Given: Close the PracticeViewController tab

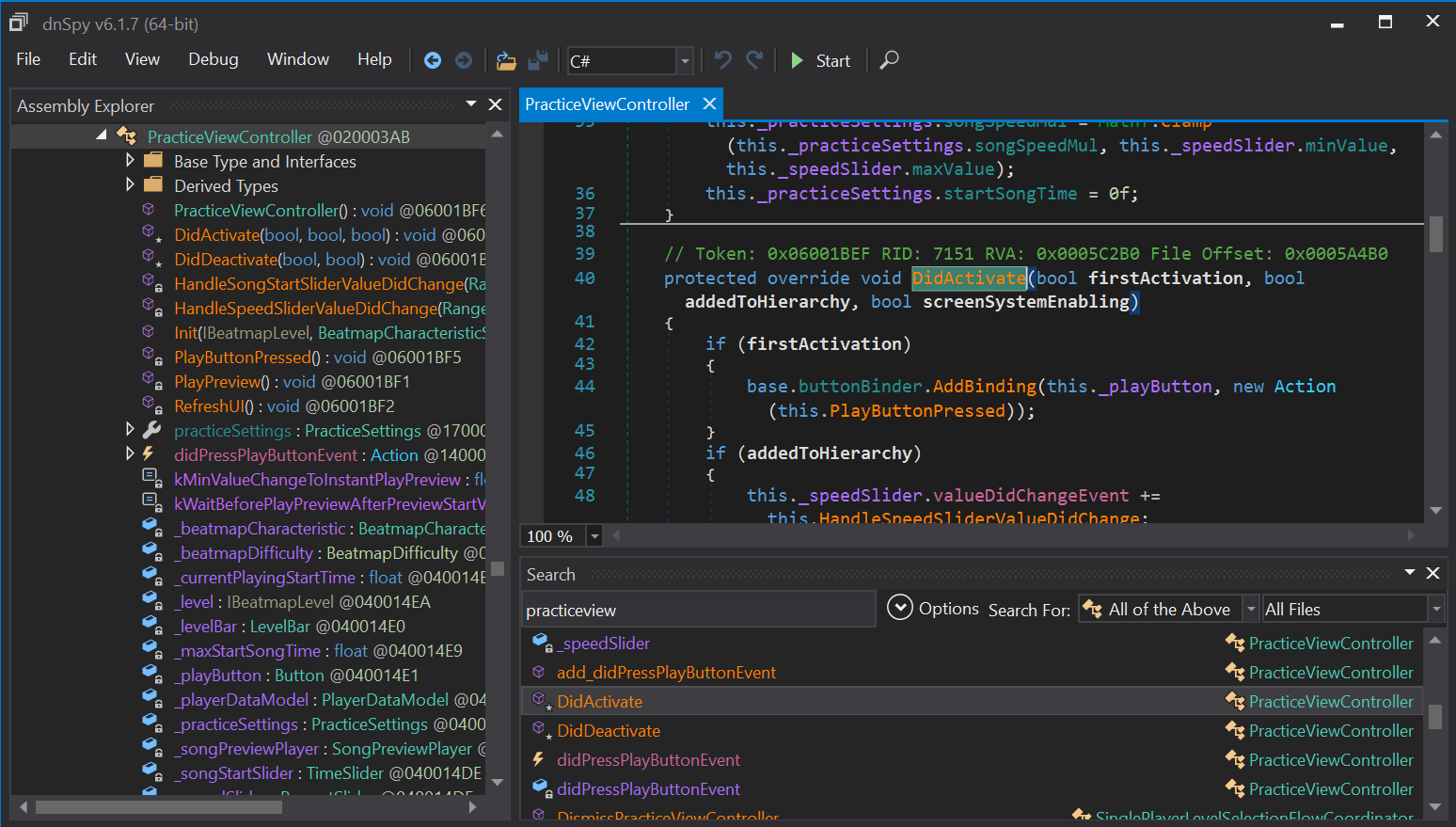Looking at the screenshot, I should pos(710,104).
